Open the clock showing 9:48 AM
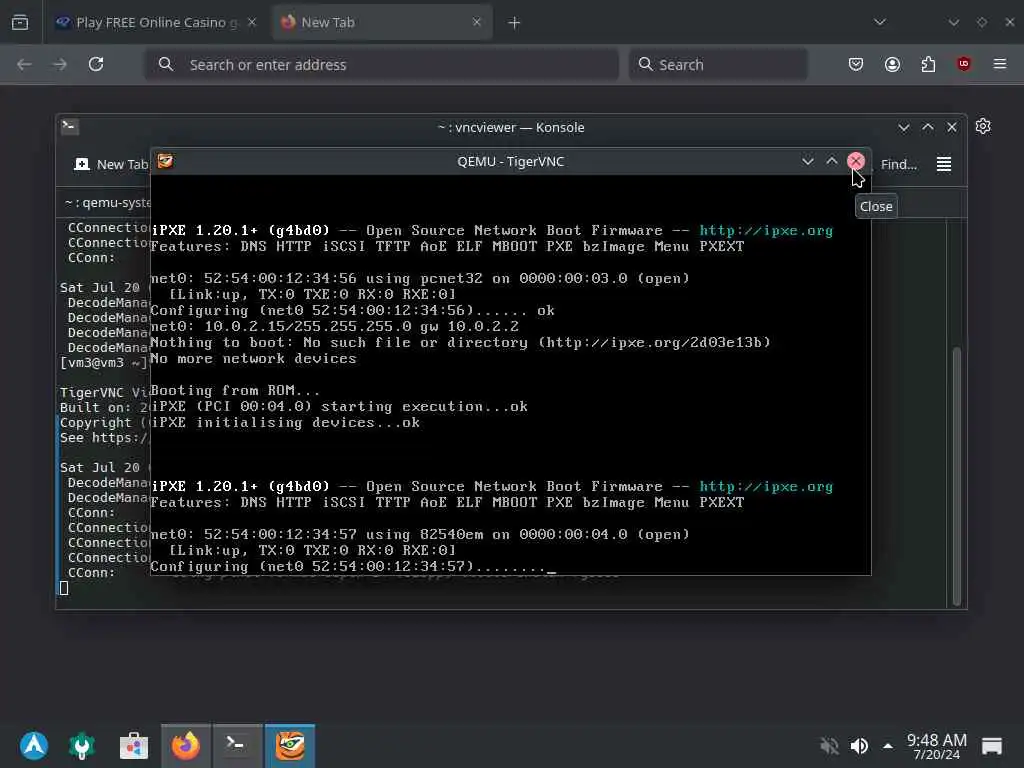The image size is (1024, 768). pos(936,746)
